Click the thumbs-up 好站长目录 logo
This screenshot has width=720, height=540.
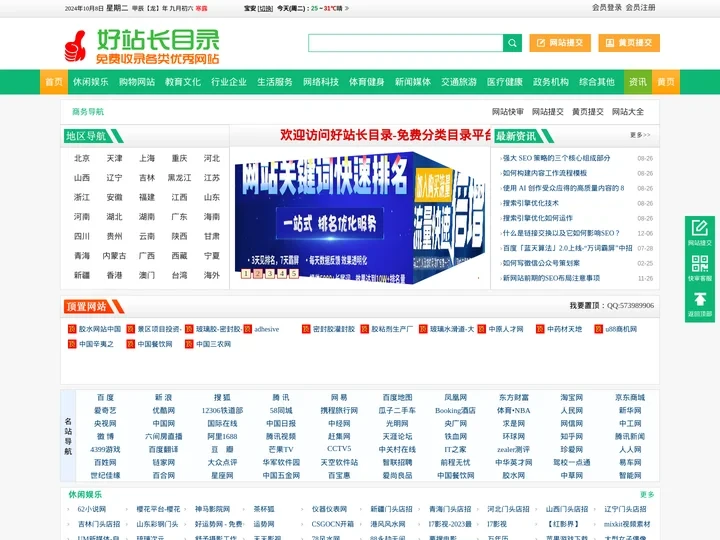point(142,45)
